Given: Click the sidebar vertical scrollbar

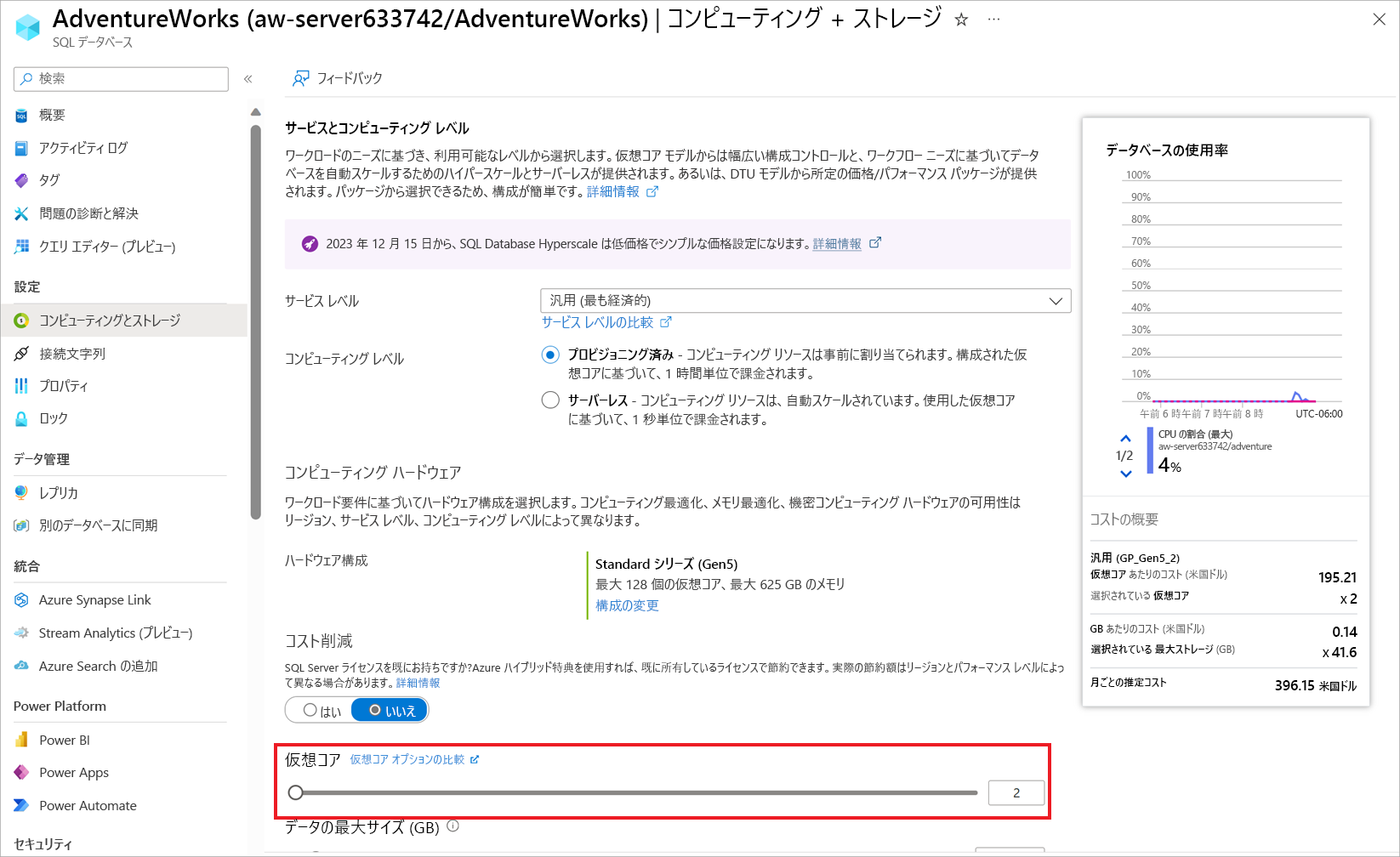Looking at the screenshot, I should 256,321.
